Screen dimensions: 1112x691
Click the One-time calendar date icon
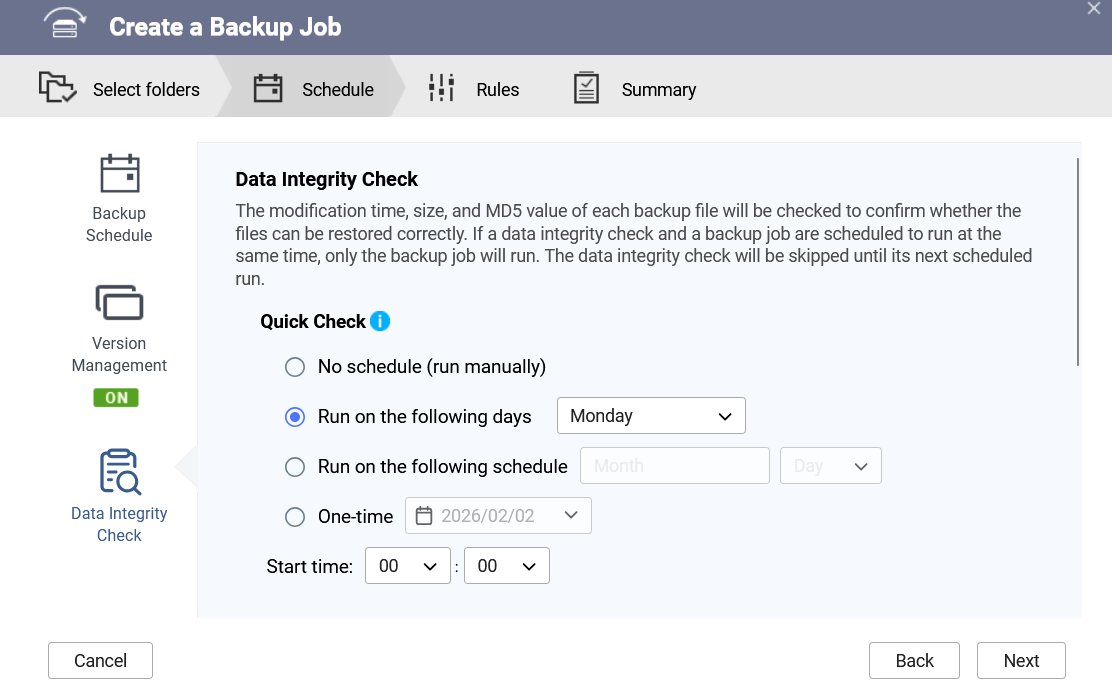click(424, 516)
